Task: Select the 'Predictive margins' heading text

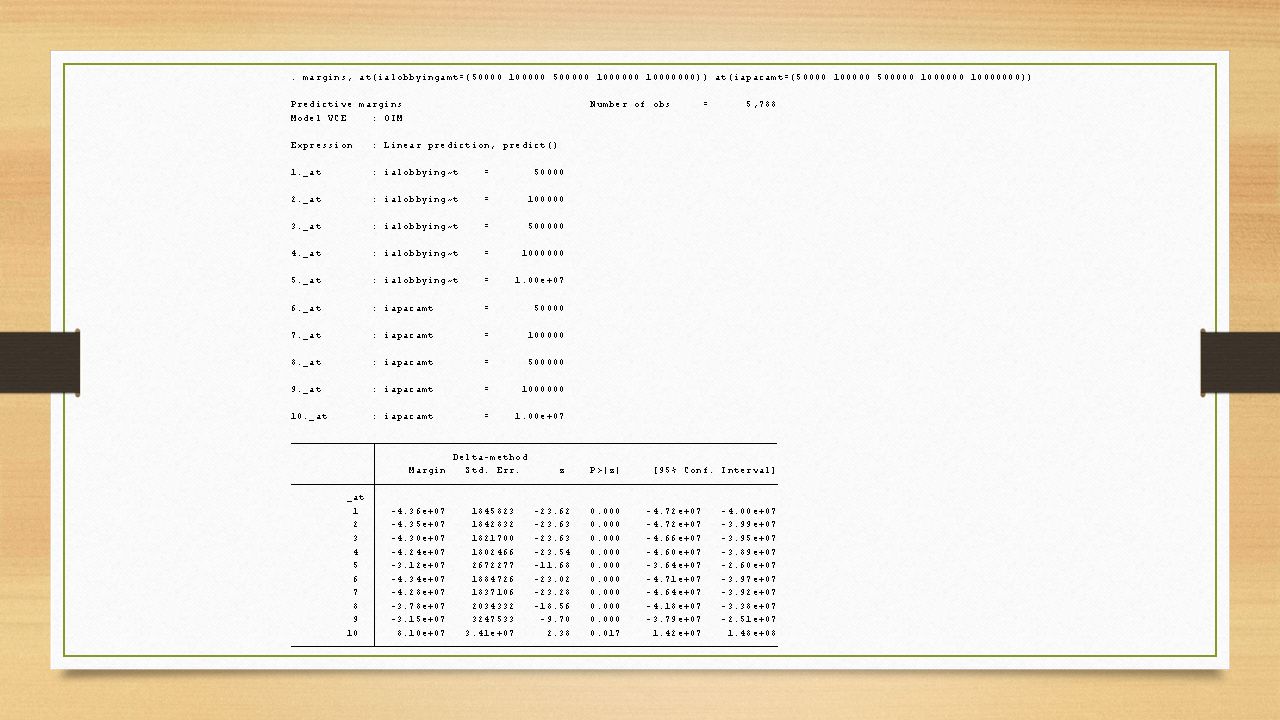Action: point(346,104)
